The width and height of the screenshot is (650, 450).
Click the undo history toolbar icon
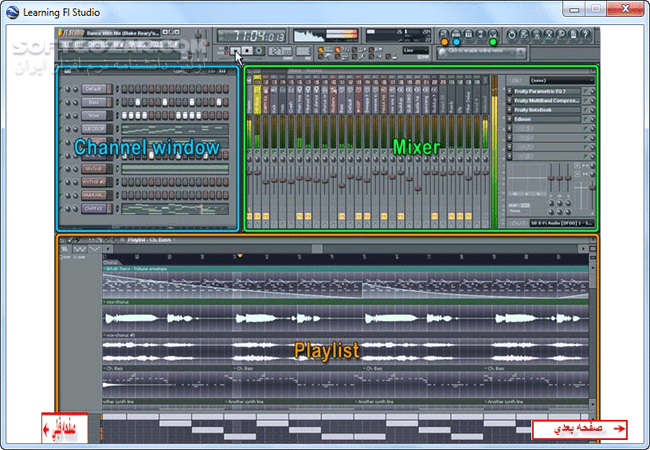click(x=512, y=35)
